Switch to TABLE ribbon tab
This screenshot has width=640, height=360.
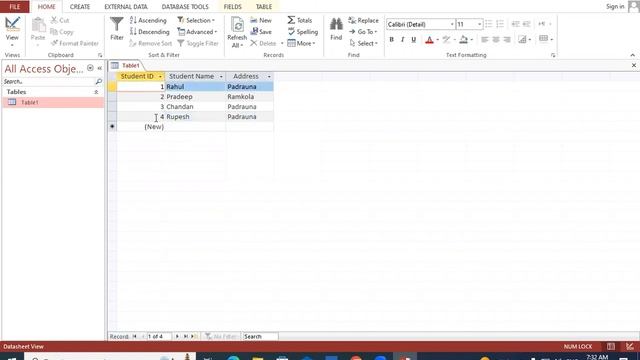pyautogui.click(x=264, y=7)
